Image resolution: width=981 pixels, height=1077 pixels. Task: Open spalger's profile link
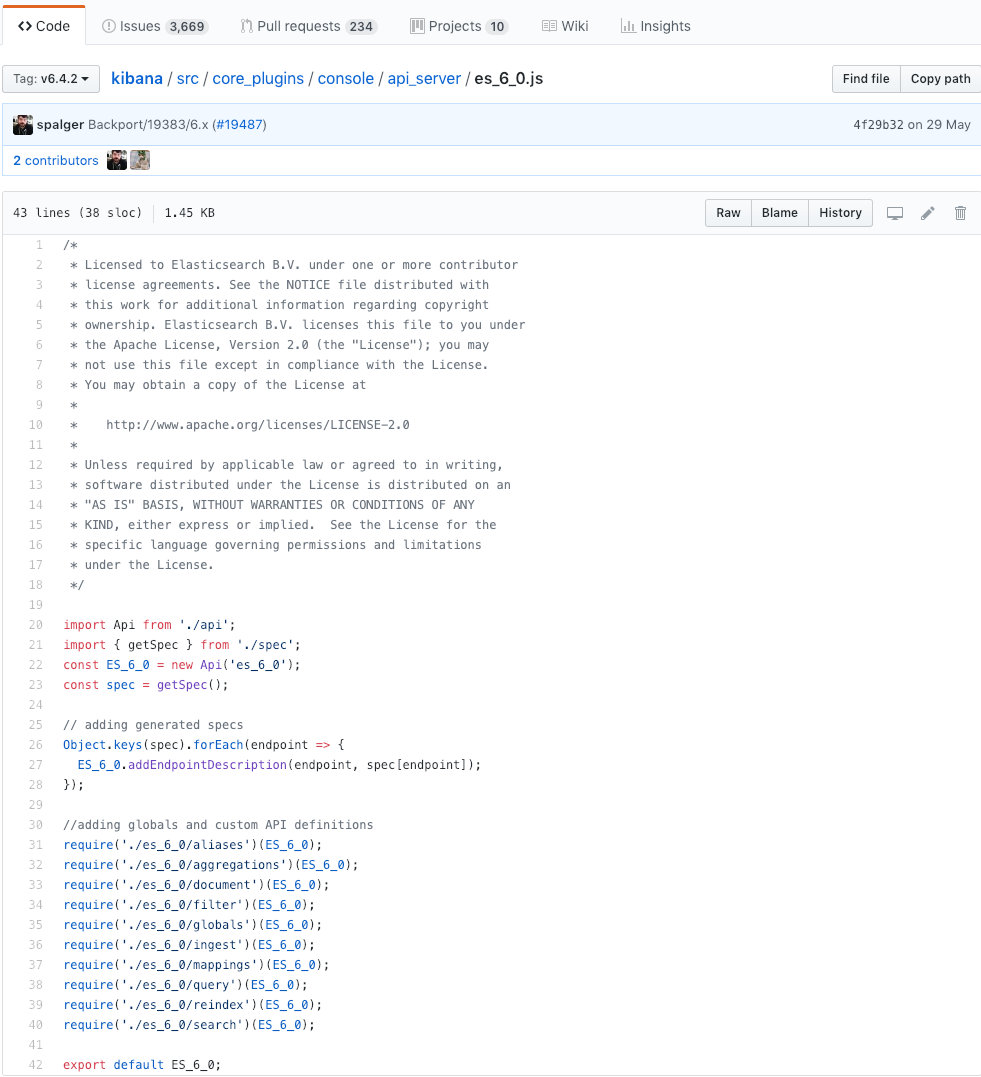coord(60,125)
